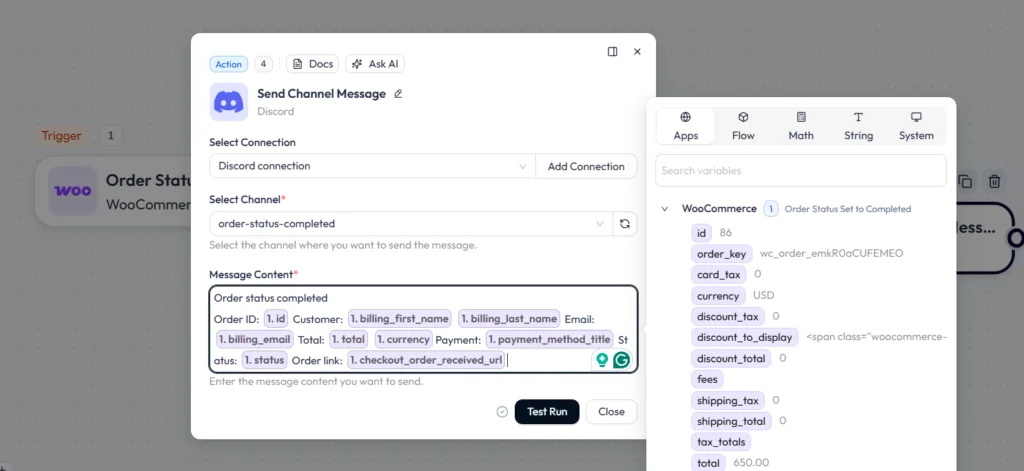Close the Send Channel Message dialog
This screenshot has width=1024, height=471.
pos(637,52)
